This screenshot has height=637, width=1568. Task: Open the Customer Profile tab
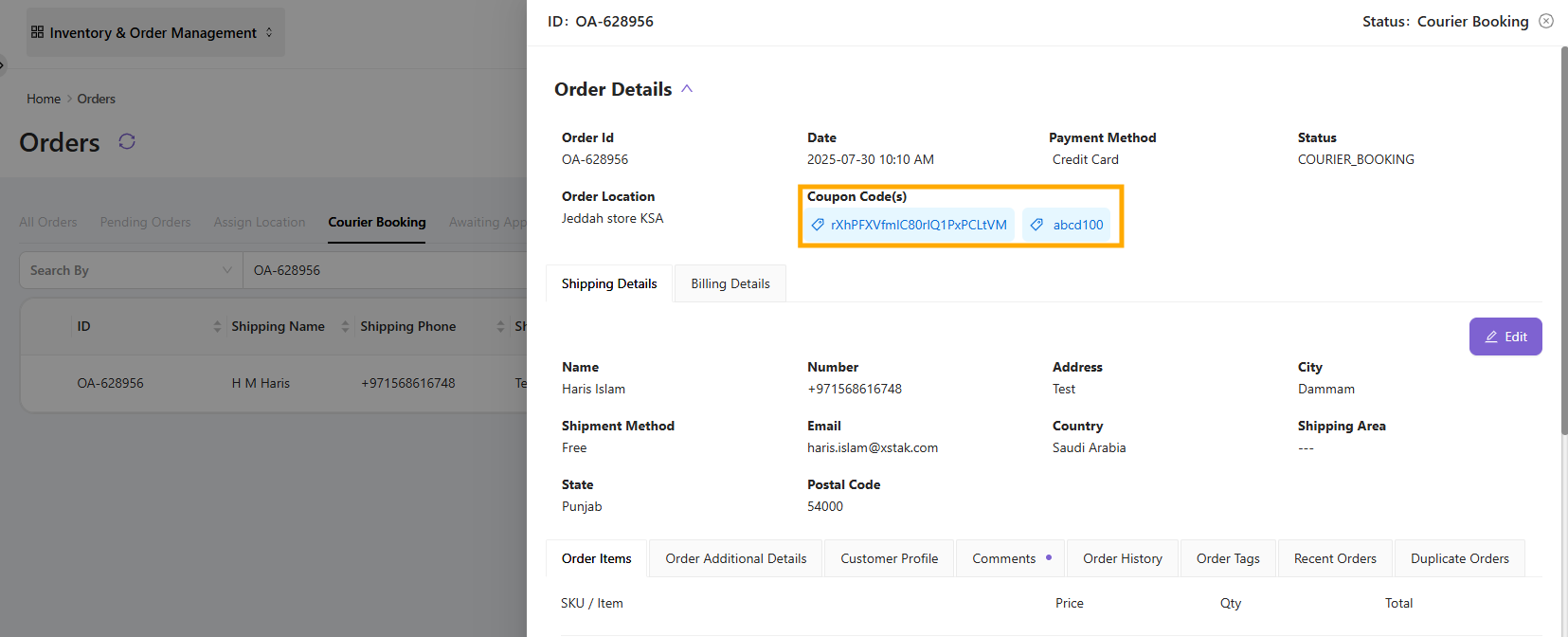[889, 558]
